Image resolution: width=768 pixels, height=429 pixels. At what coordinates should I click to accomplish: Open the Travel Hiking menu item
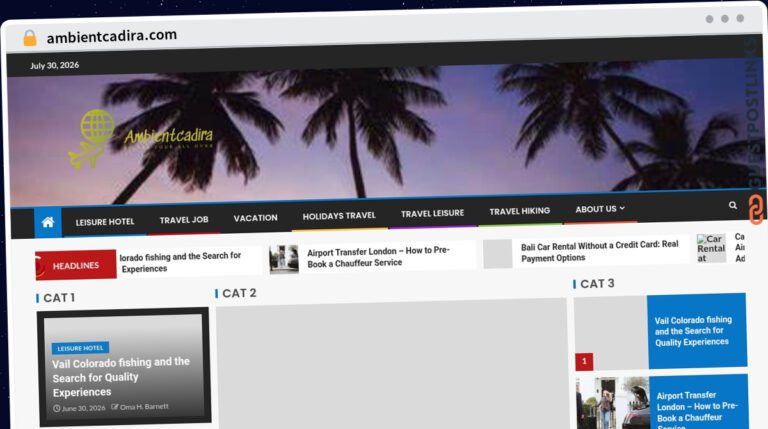coord(519,211)
